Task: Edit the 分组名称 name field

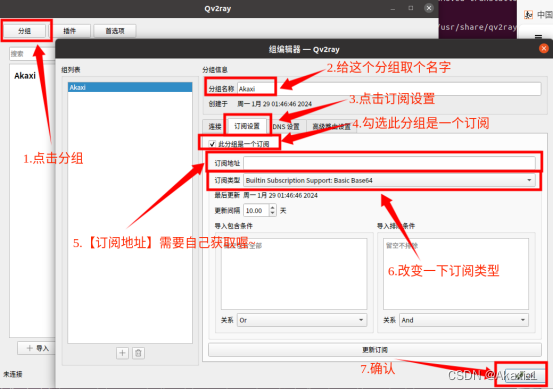Action: [389, 89]
